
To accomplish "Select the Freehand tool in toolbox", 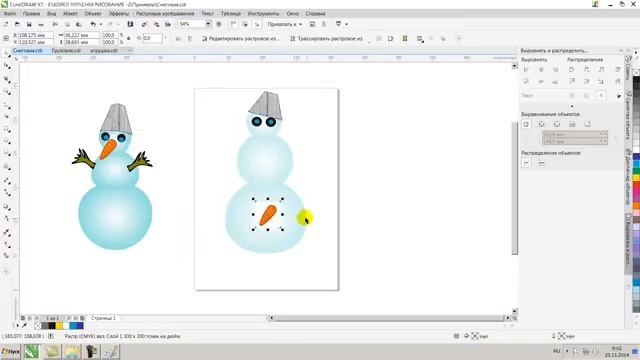I will click(x=7, y=105).
